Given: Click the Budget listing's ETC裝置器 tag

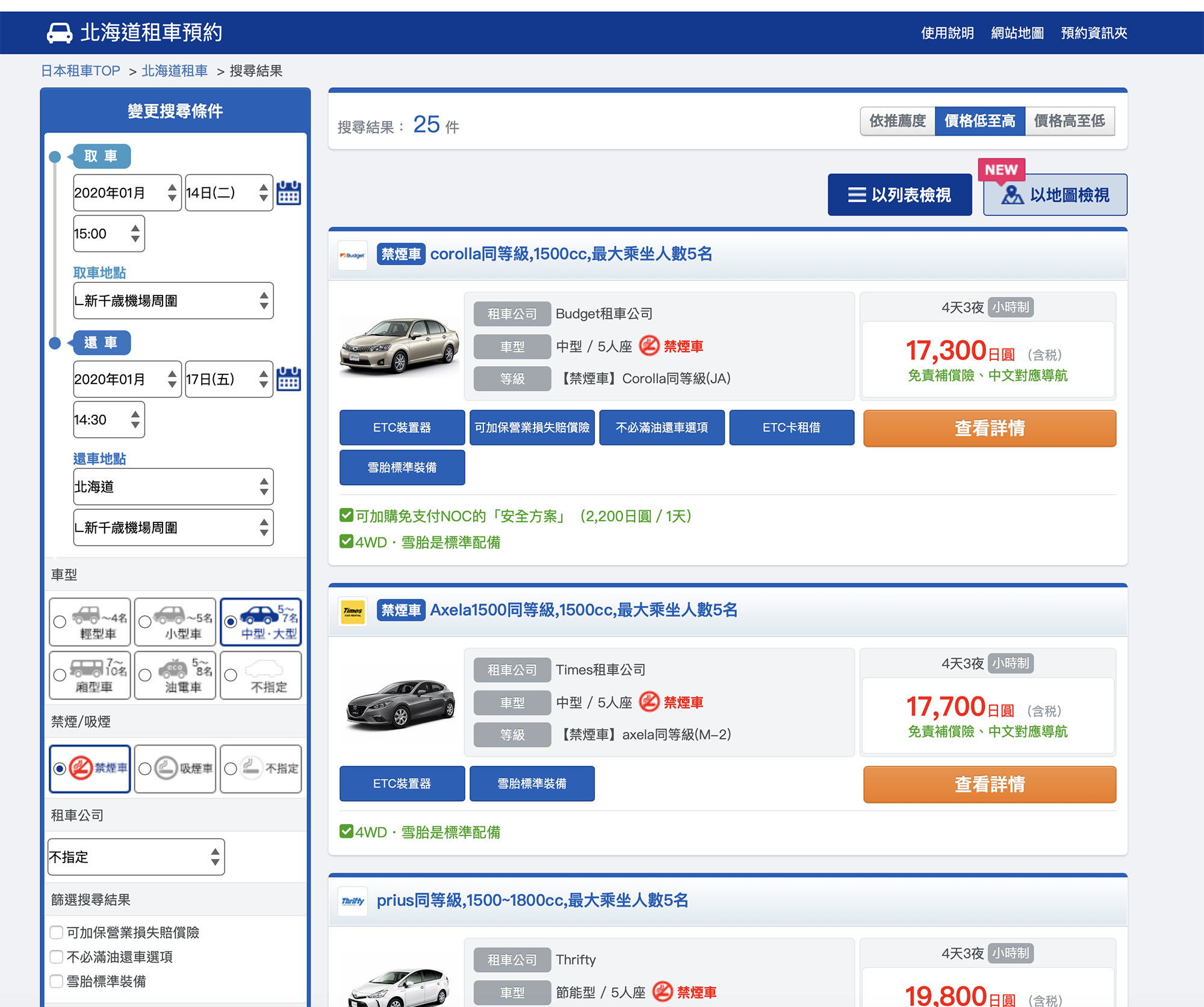Looking at the screenshot, I should (402, 427).
